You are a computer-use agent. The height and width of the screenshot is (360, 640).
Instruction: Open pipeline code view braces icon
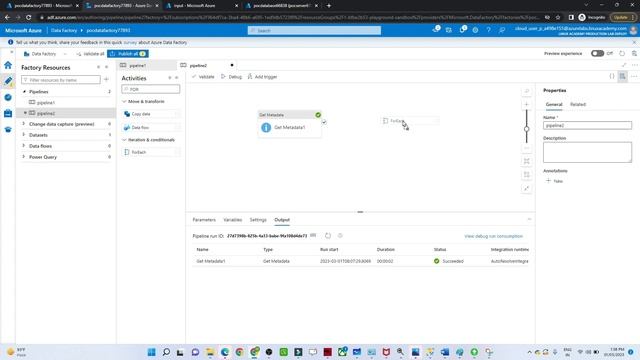[x=611, y=76]
